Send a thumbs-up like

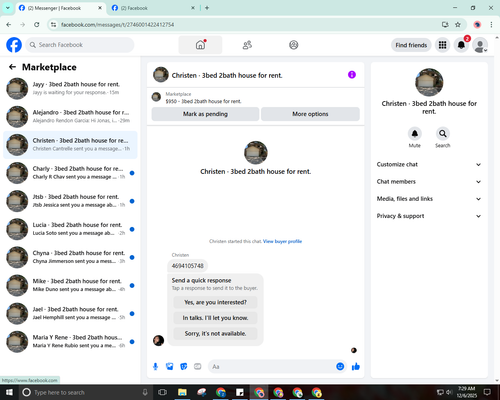pyautogui.click(x=356, y=367)
